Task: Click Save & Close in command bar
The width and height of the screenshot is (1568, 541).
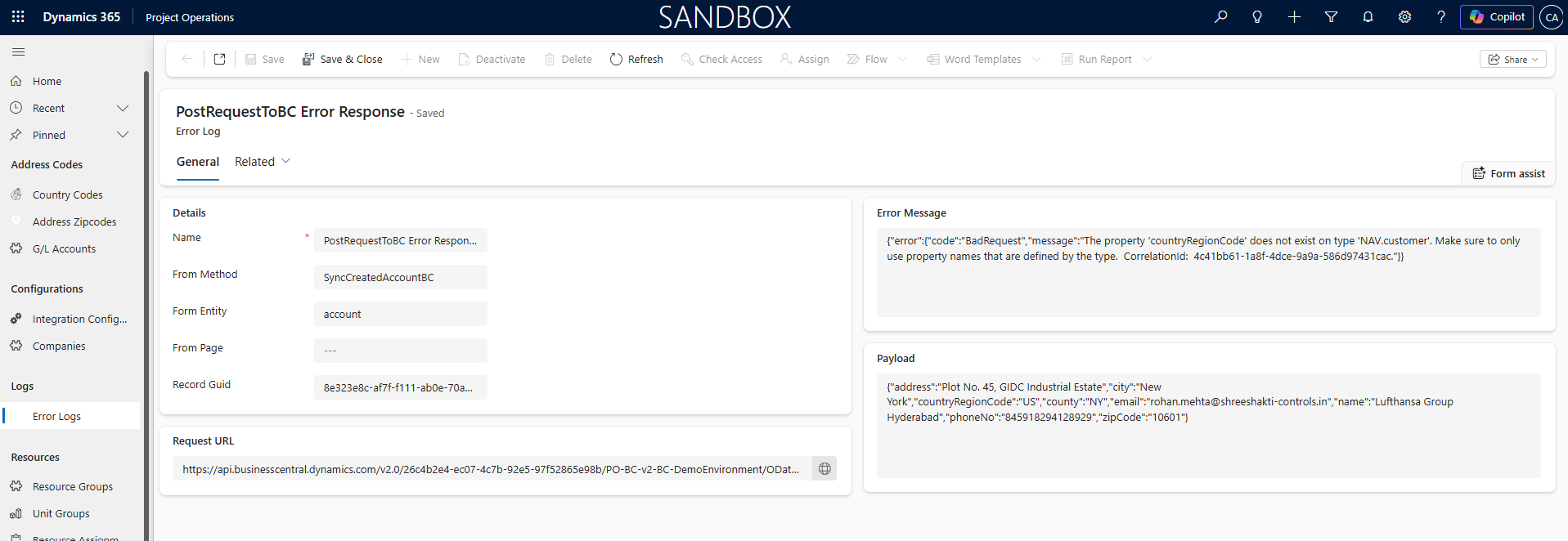Action: (x=342, y=59)
